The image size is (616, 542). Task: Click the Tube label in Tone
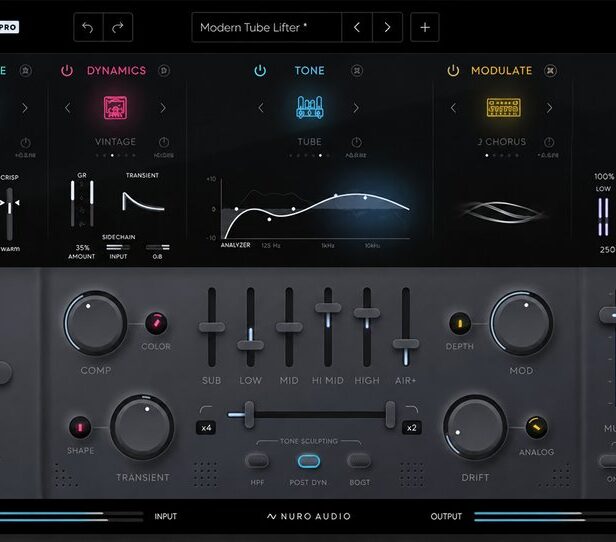point(310,142)
